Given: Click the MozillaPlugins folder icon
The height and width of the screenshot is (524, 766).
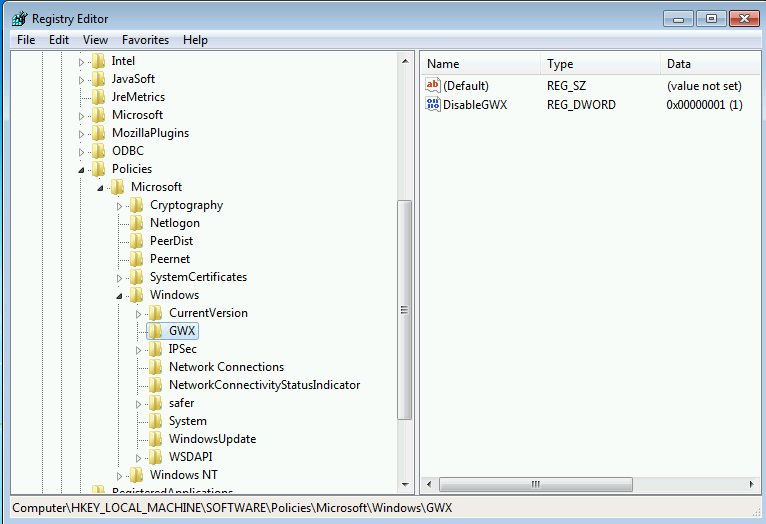Looking at the screenshot, I should [x=98, y=133].
